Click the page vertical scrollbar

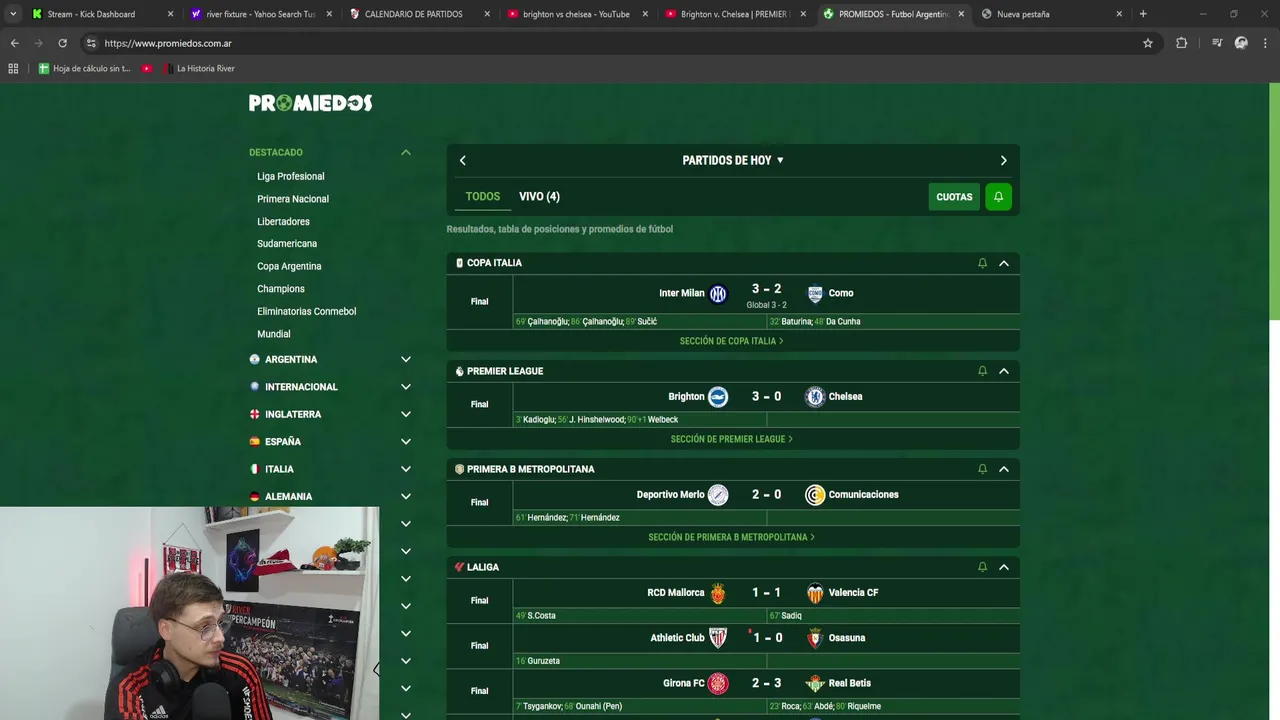click(x=1273, y=202)
